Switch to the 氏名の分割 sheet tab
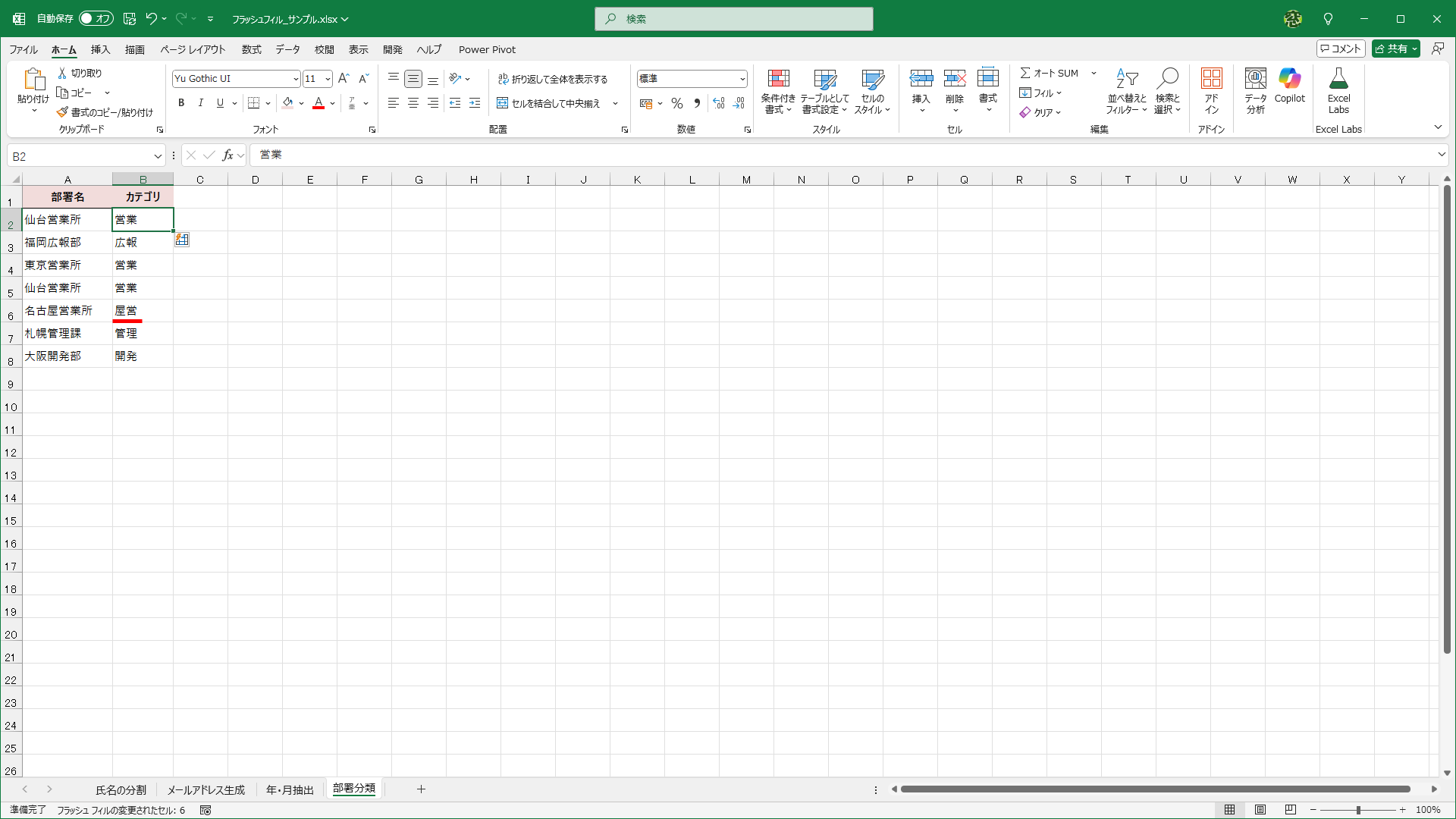Viewport: 1456px width, 819px height. 121,789
